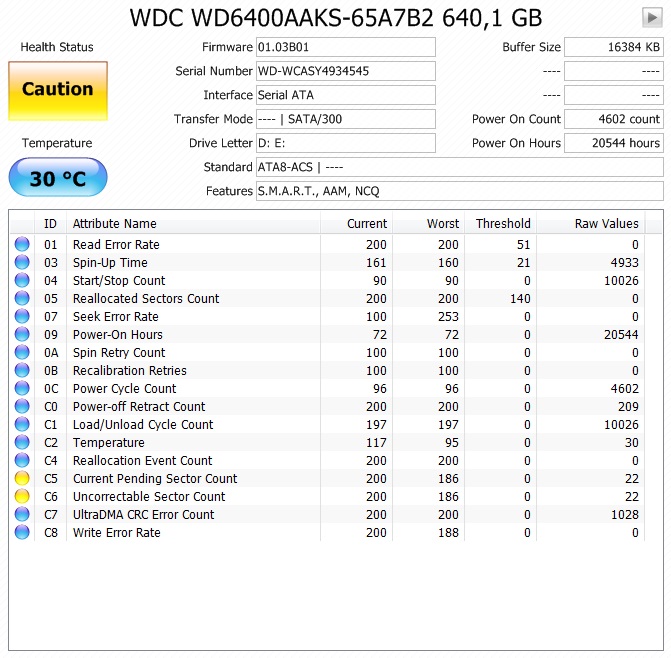The width and height of the screenshot is (671, 658).
Task: Click yellow warning icon for Current Pending Sector Count
Action: click(22, 478)
